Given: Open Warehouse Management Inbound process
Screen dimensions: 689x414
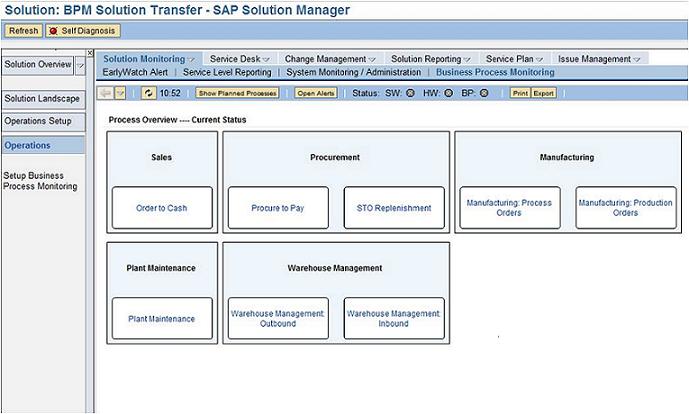Looking at the screenshot, I should (394, 319).
